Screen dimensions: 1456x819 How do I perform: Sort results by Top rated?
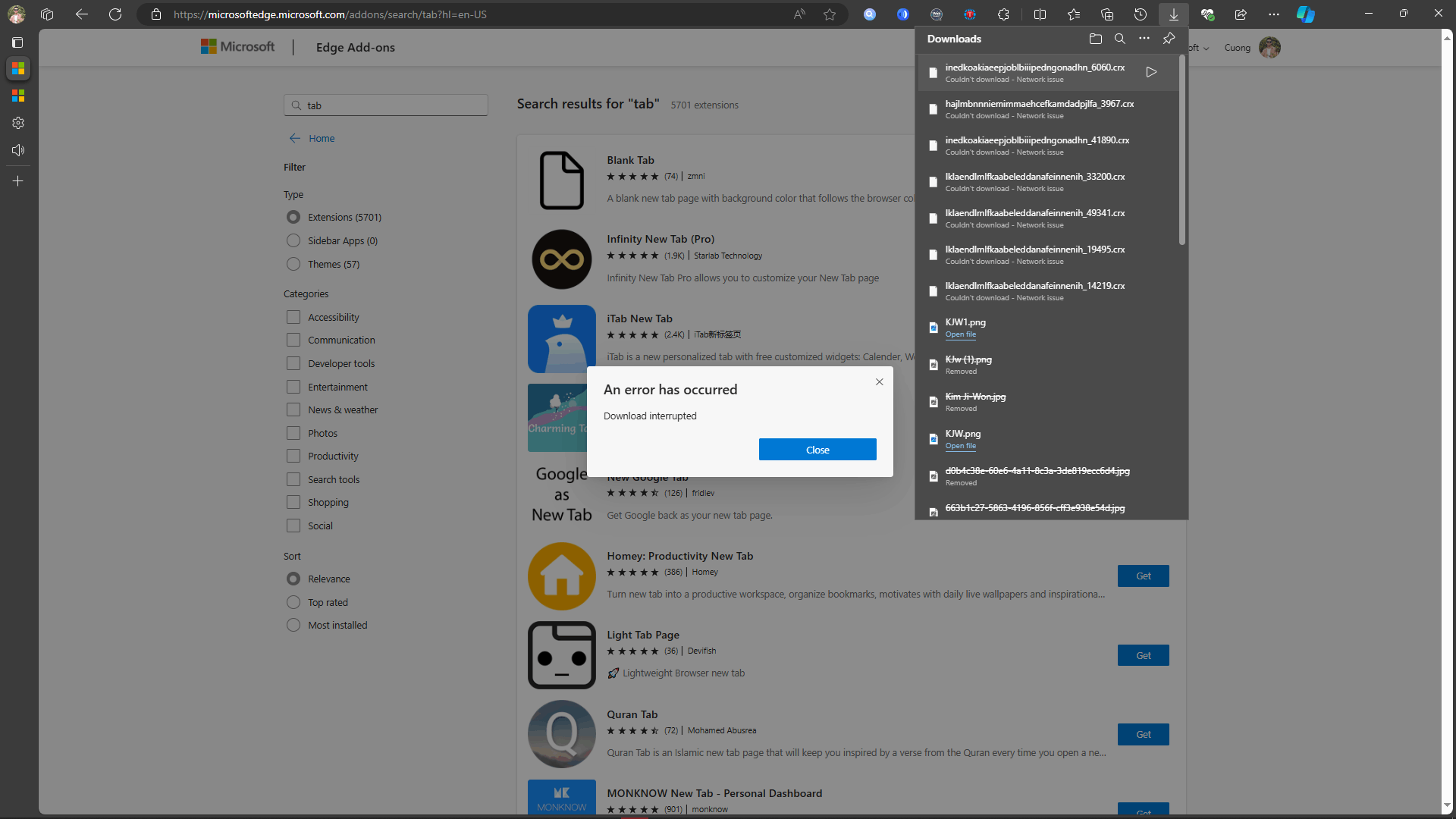[293, 602]
